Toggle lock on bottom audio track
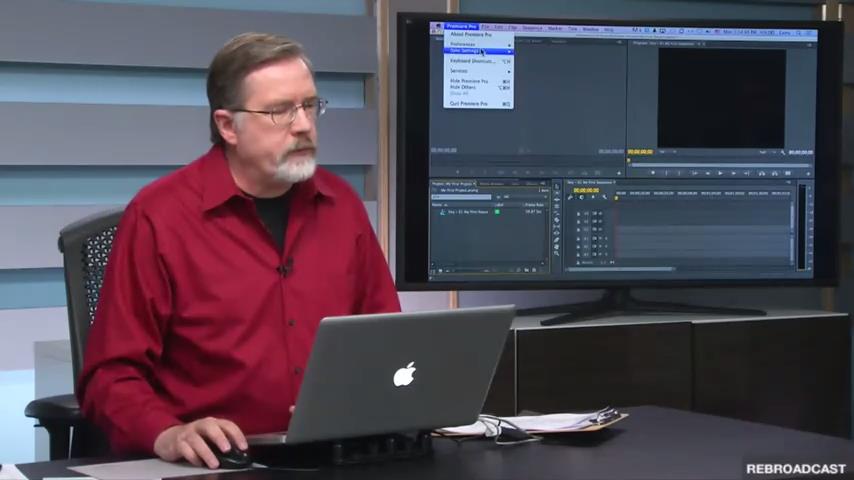 [578, 254]
